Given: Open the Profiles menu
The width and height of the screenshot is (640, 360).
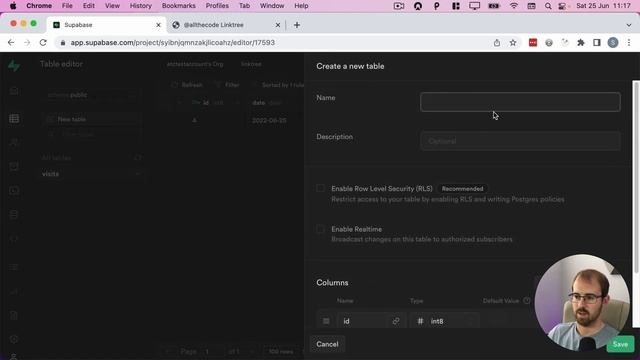Looking at the screenshot, I should pyautogui.click(x=217, y=6).
